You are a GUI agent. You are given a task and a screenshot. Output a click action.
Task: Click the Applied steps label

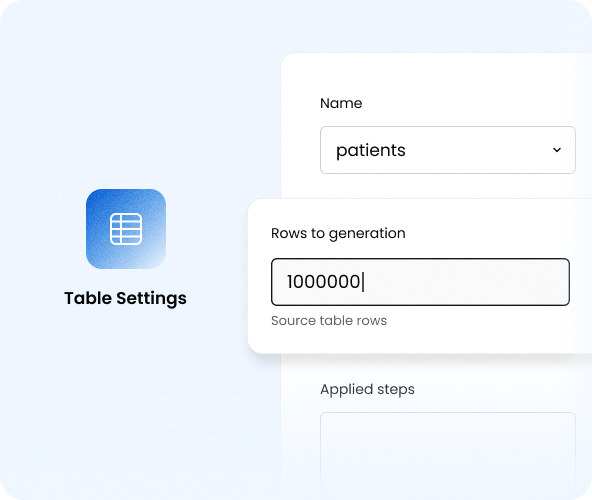(367, 389)
